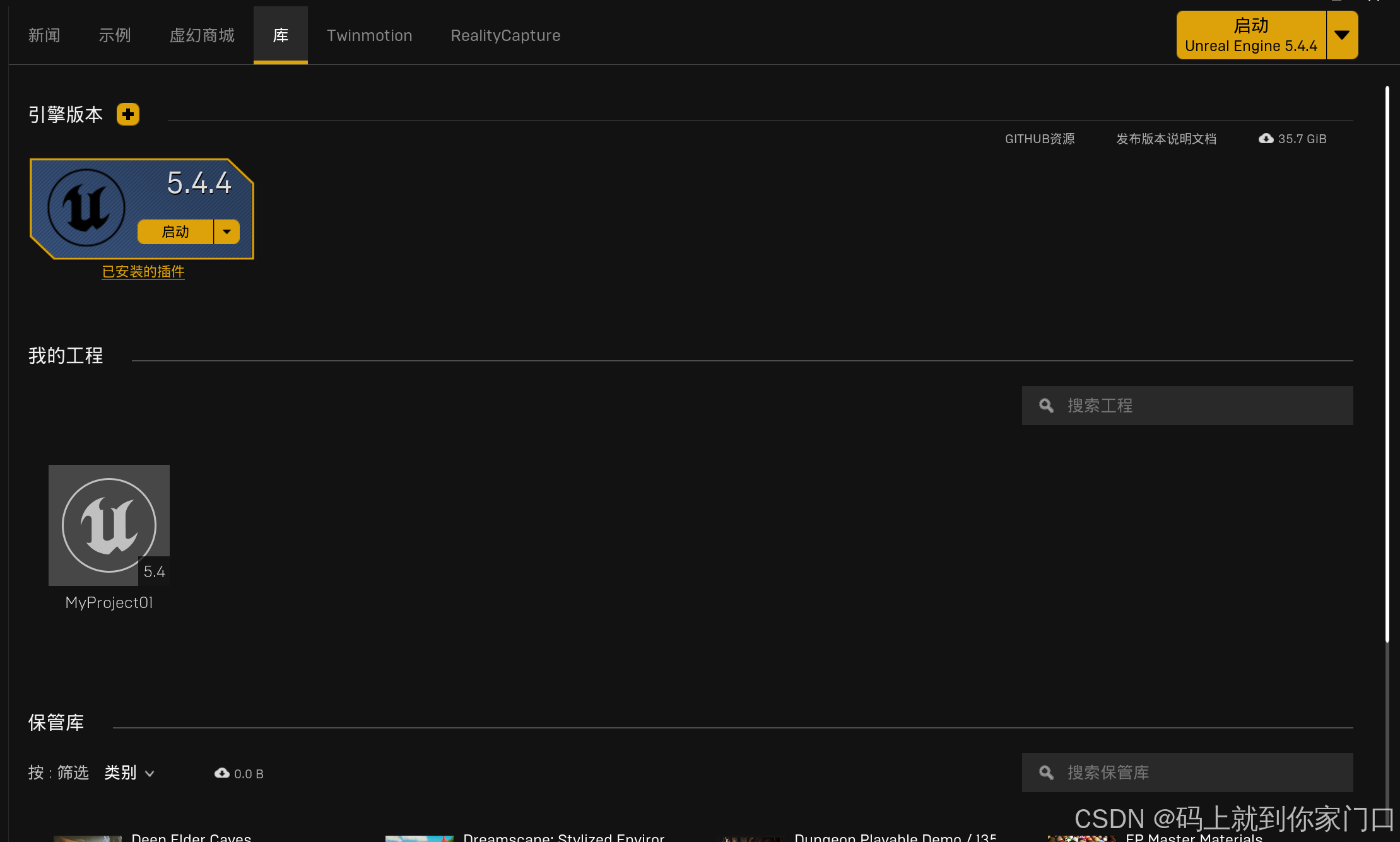Open the GITHUB资源 link
The height and width of the screenshot is (842, 1400).
pos(1039,139)
